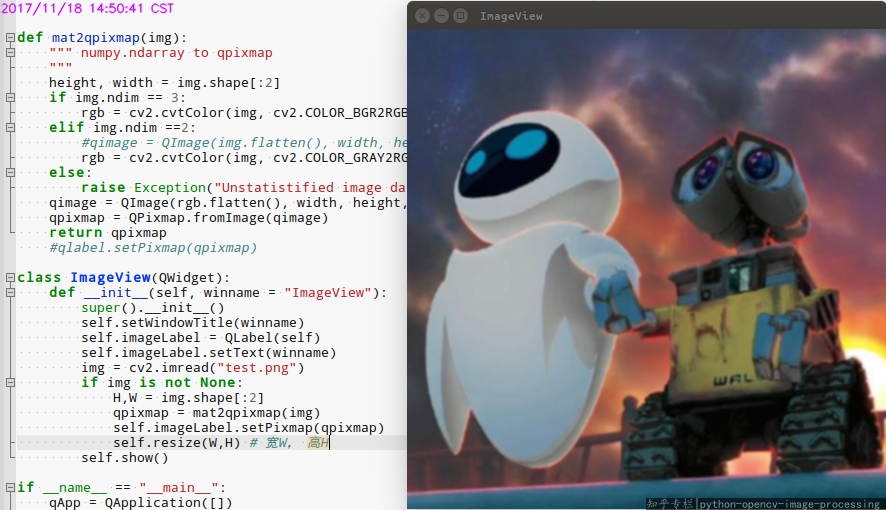Viewport: 886px width, 510px height.
Task: Click the comment '#qimage = QImage(img.flatten()' line
Action: coord(244,143)
